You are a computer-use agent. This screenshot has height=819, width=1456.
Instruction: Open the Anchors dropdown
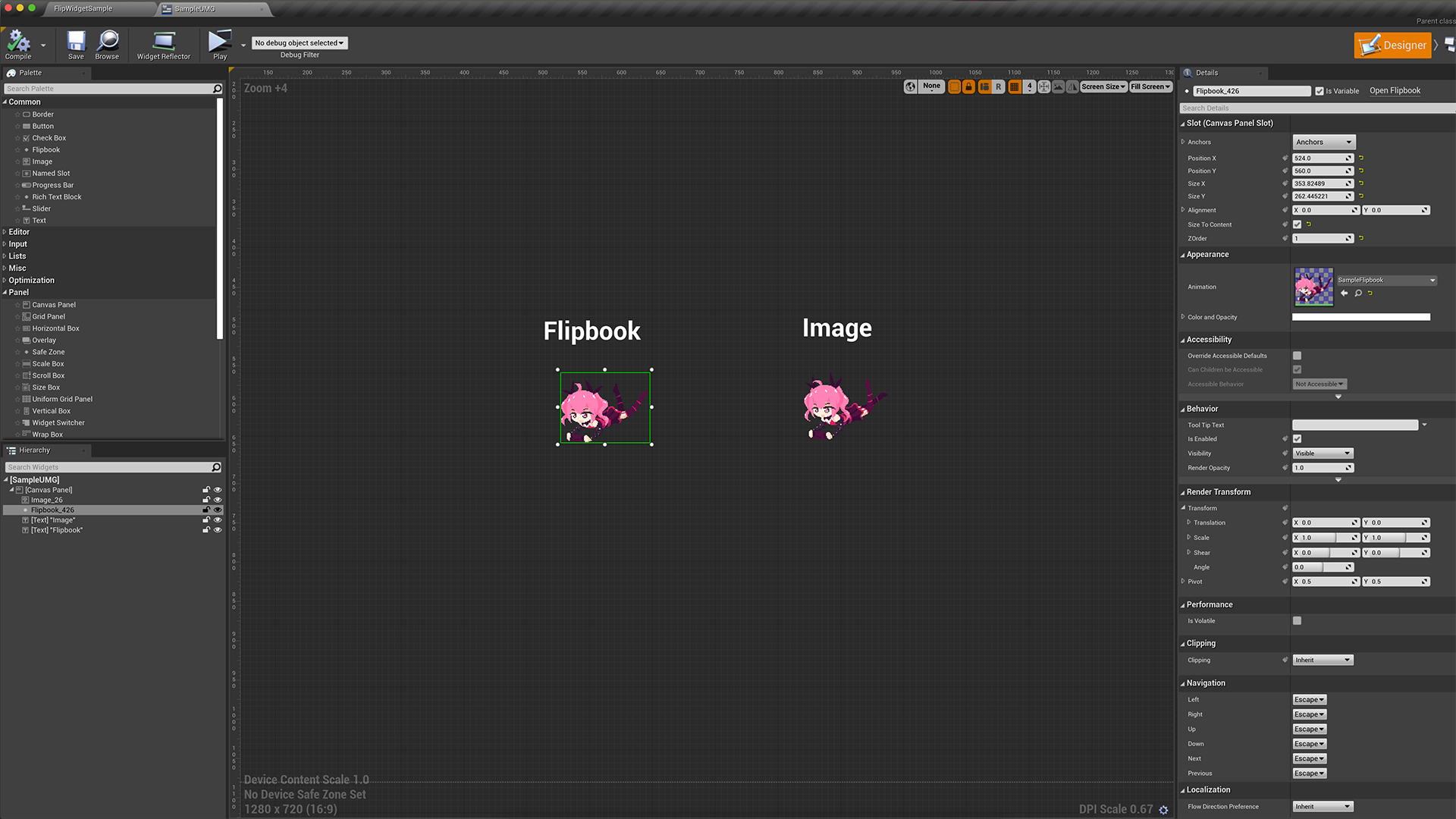(1323, 142)
